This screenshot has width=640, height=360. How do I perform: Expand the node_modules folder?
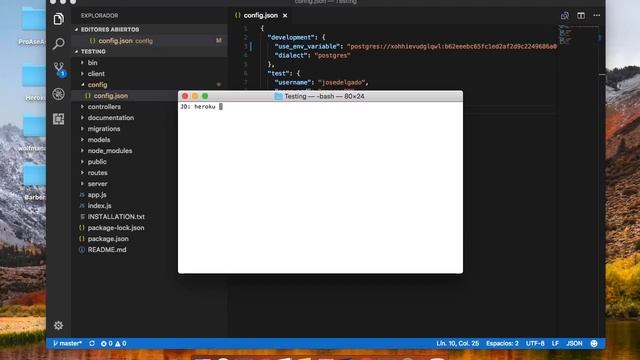tap(110, 151)
